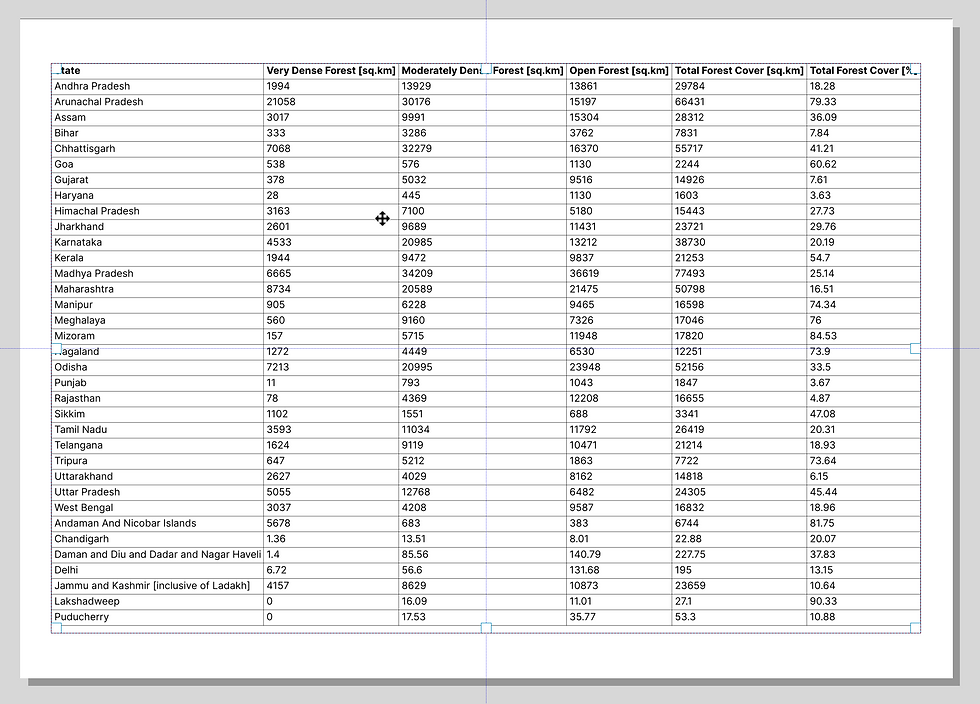Click the 'Very Dense Forest [sq.km]' header
This screenshot has width=980, height=704.
point(331,71)
